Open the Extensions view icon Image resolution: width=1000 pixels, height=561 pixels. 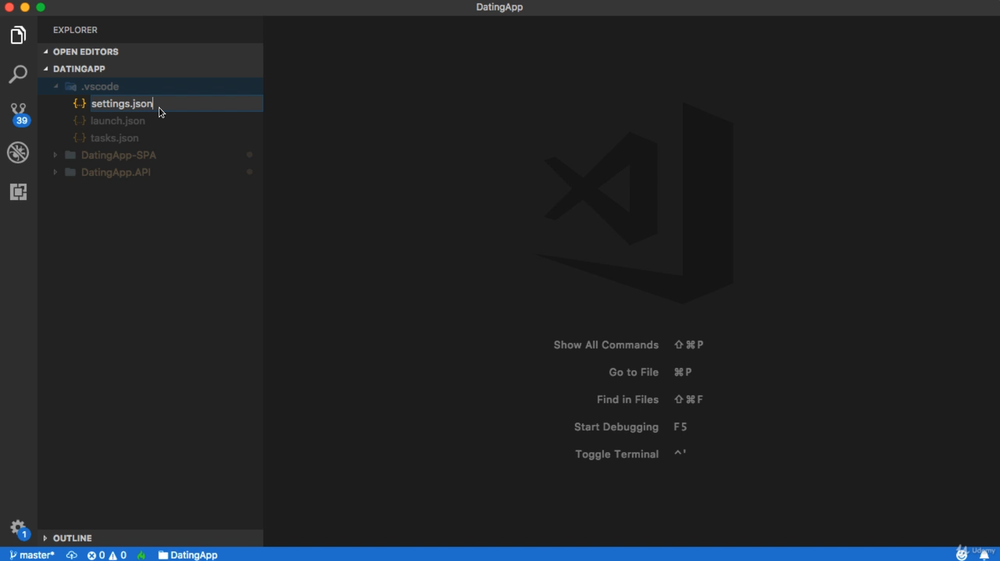18,191
